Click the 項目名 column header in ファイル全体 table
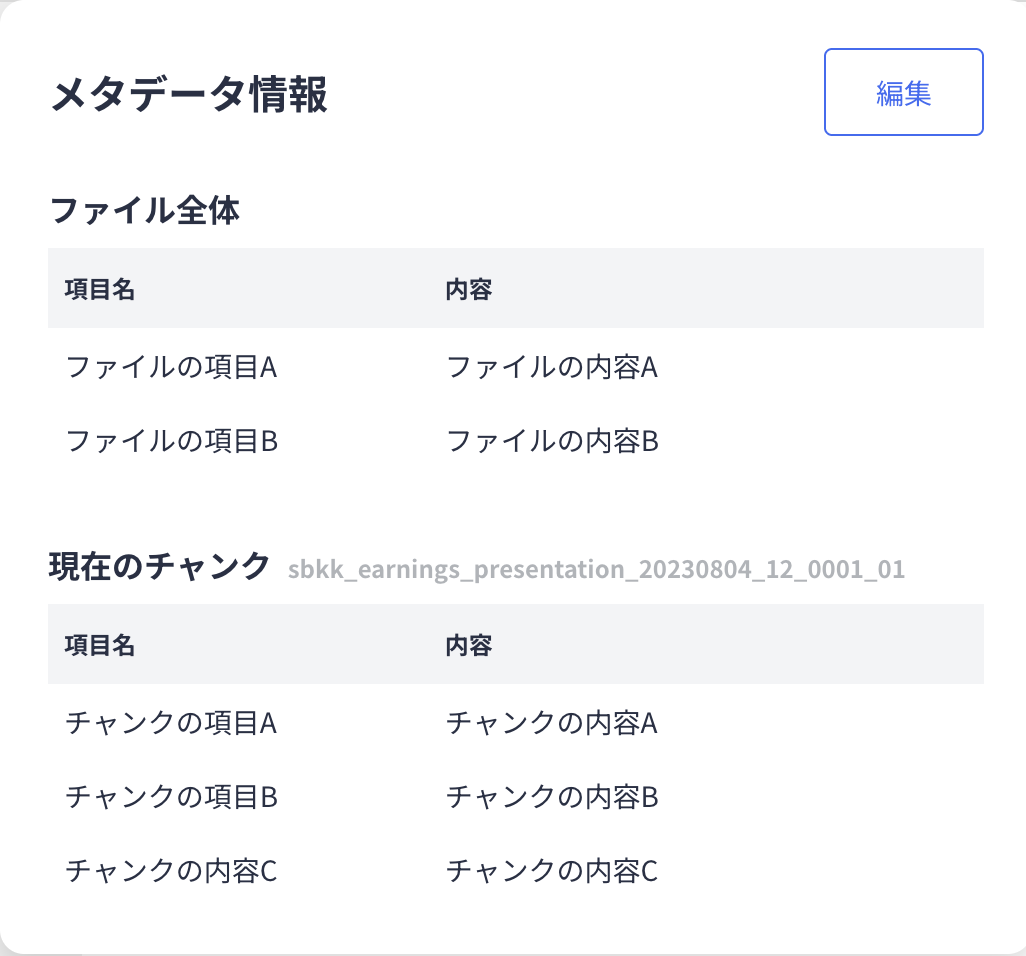The height and width of the screenshot is (956, 1026). (x=98, y=288)
